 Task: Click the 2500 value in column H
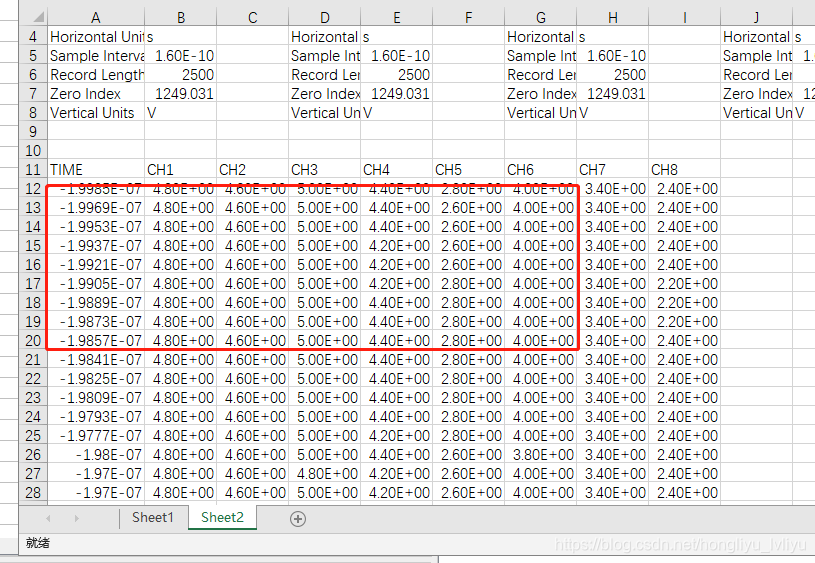coord(612,75)
